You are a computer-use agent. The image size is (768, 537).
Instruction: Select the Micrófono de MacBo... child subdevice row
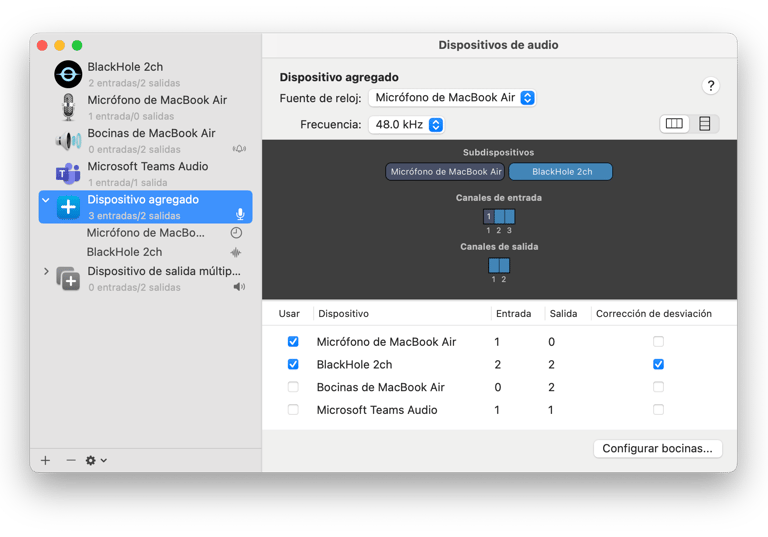click(x=145, y=233)
